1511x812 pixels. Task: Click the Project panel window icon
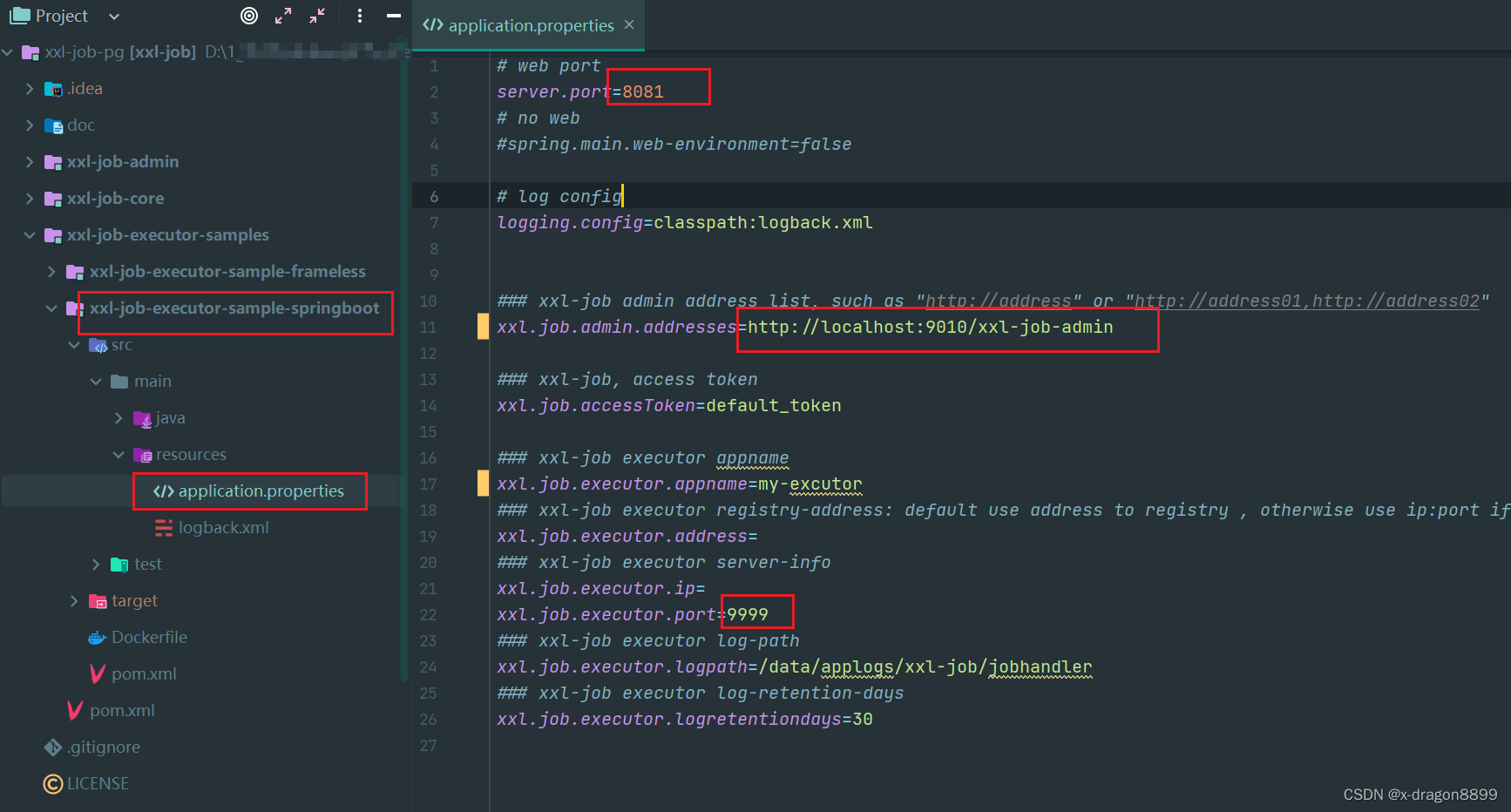[x=19, y=16]
